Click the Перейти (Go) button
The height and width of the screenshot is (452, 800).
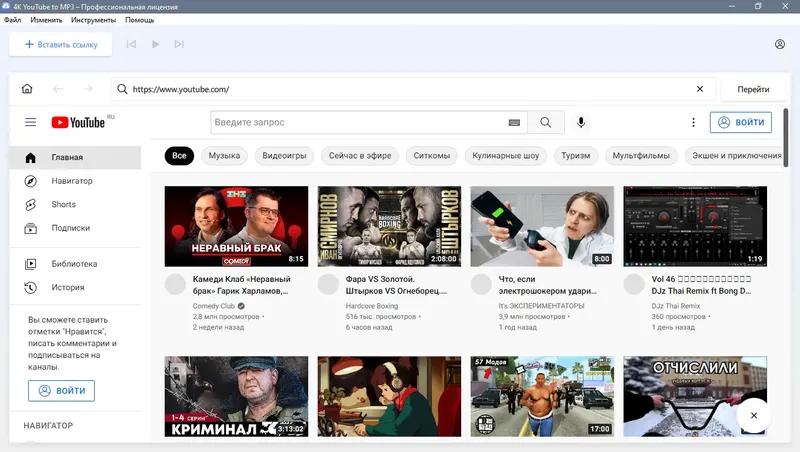(x=753, y=89)
